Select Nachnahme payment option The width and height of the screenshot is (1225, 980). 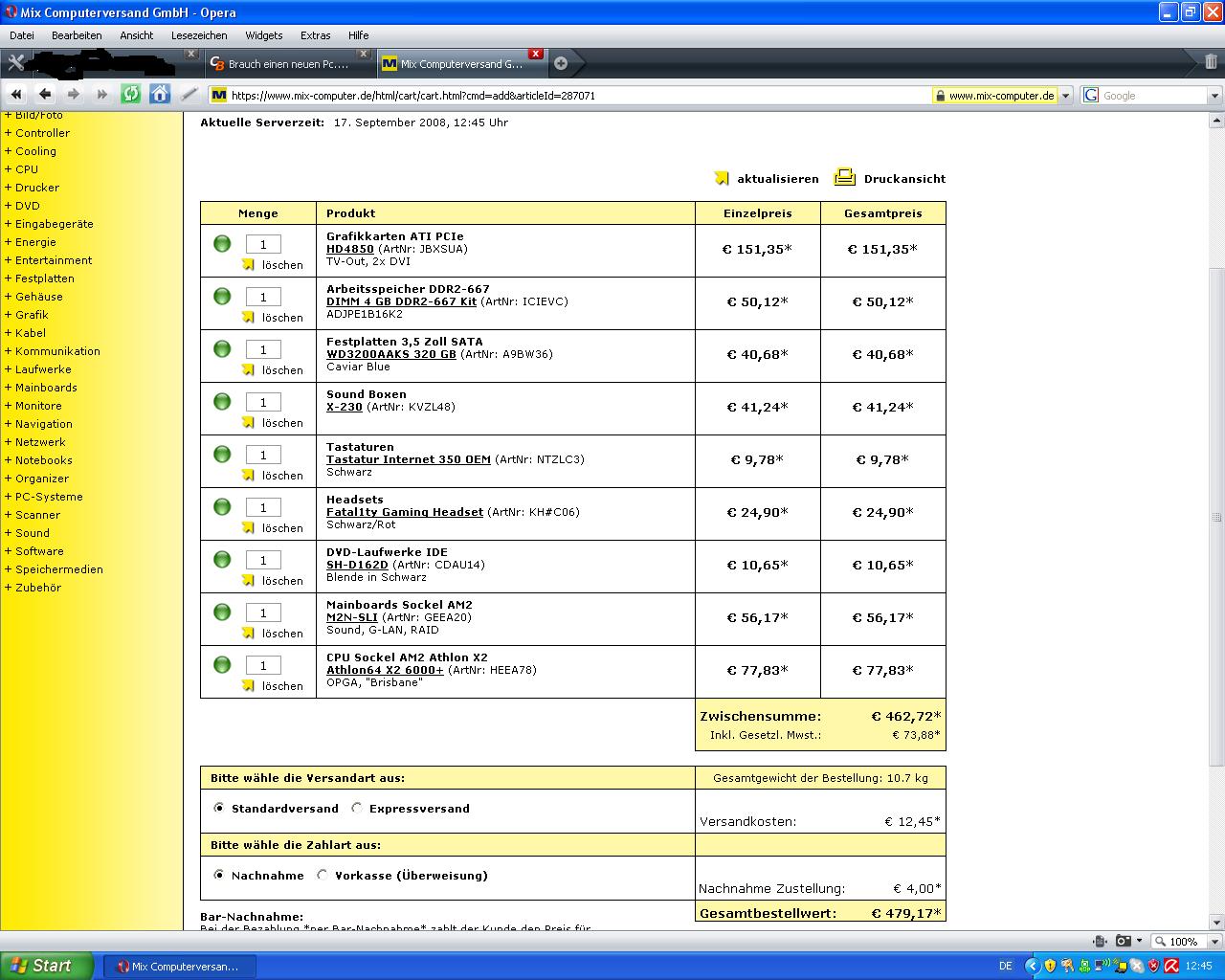coord(219,875)
